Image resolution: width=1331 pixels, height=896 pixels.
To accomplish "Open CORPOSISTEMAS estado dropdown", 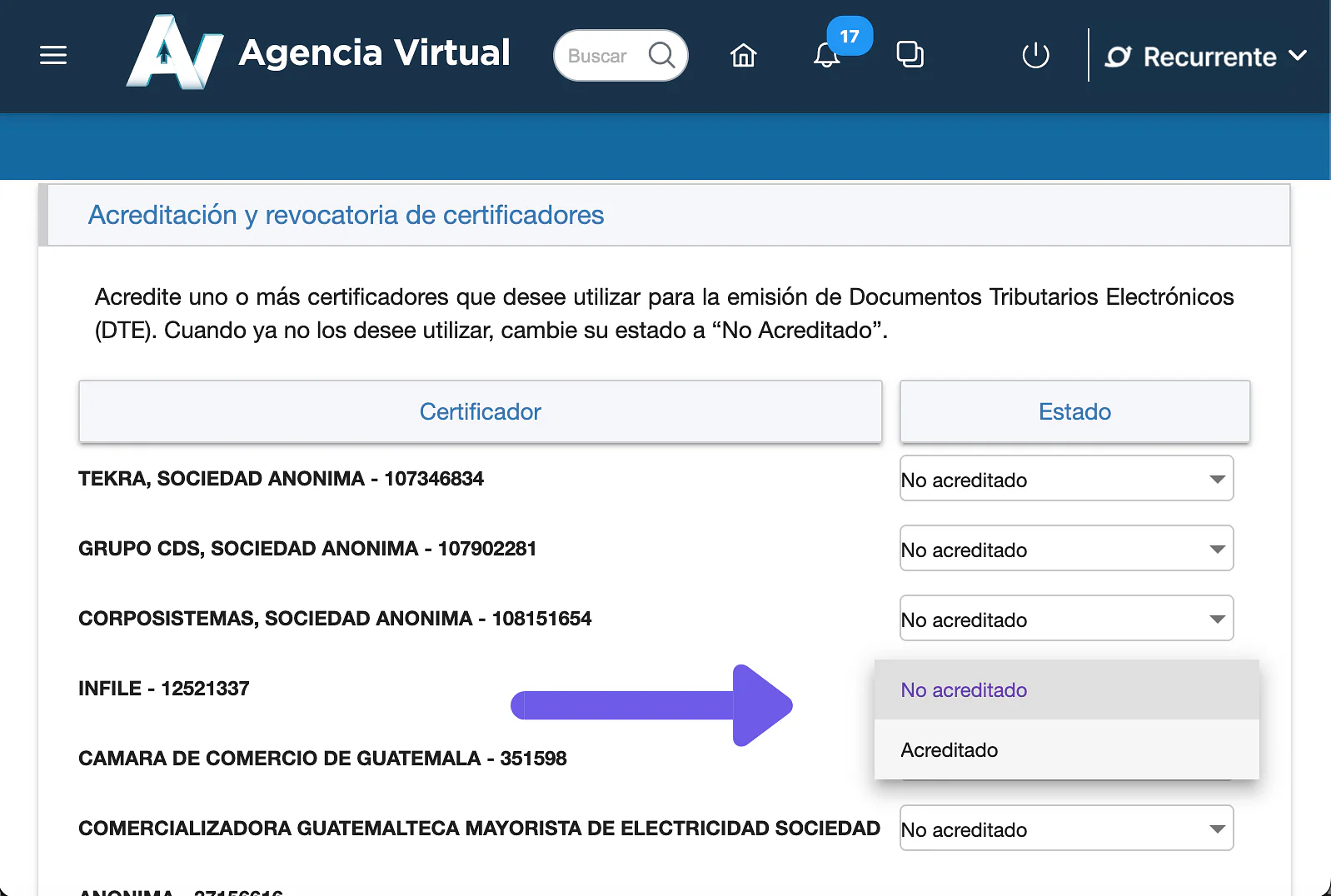I will click(1066, 619).
